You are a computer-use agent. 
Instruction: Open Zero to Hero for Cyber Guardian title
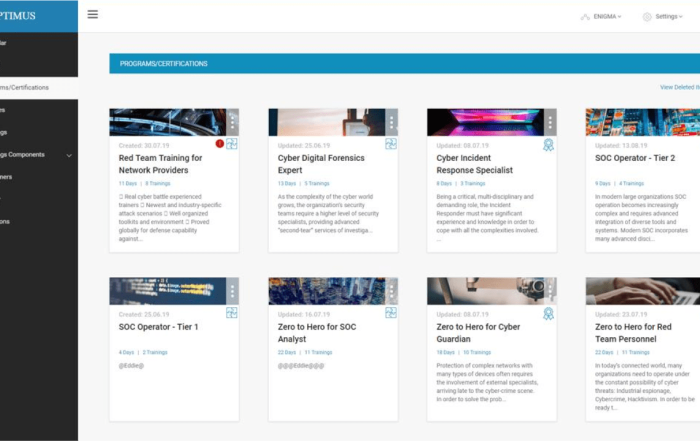478,333
